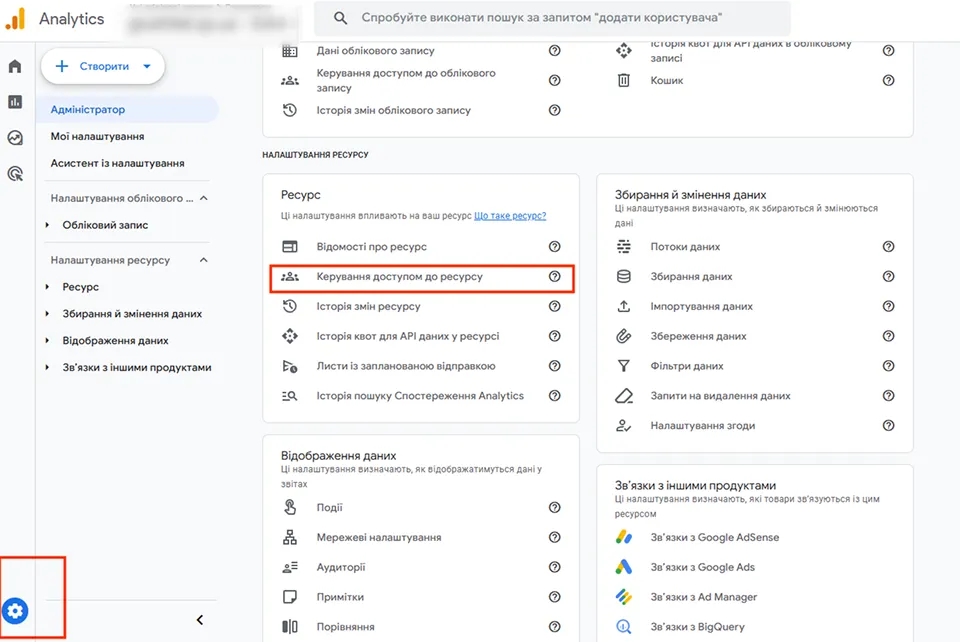960x642 pixels.
Task: Click the Admin gear icon
Action: click(15, 611)
